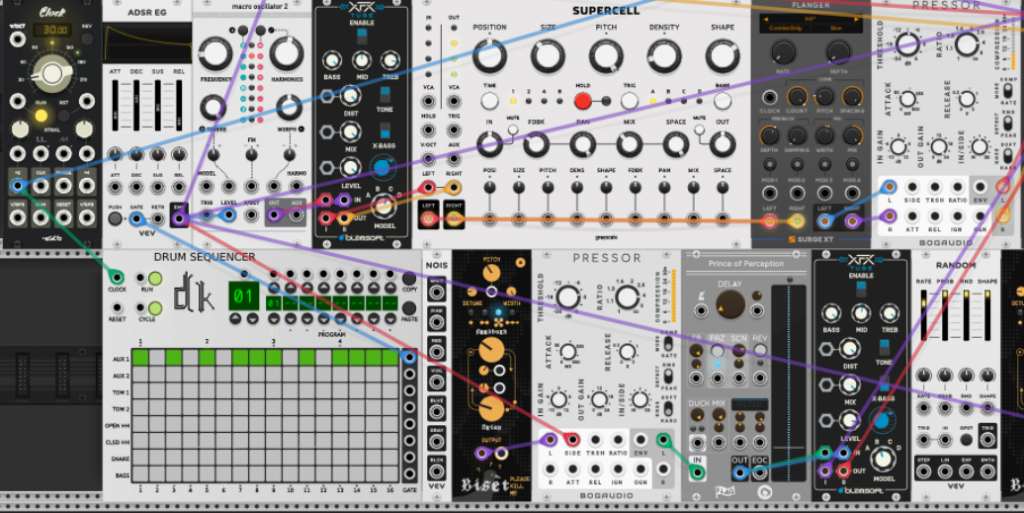Click the DENSITY knob on Supercell
Screen dimensions: 1024x513
point(664,56)
